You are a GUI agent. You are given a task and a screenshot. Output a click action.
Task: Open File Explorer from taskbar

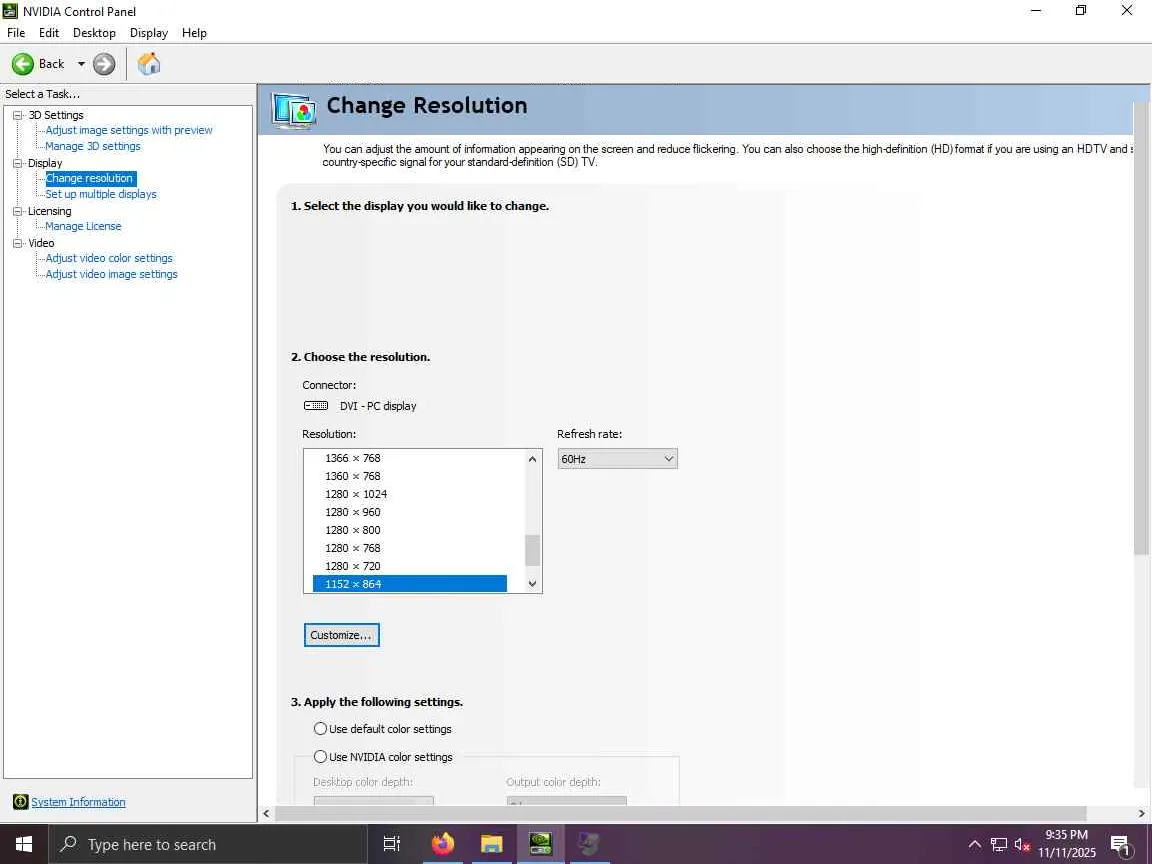tap(492, 844)
